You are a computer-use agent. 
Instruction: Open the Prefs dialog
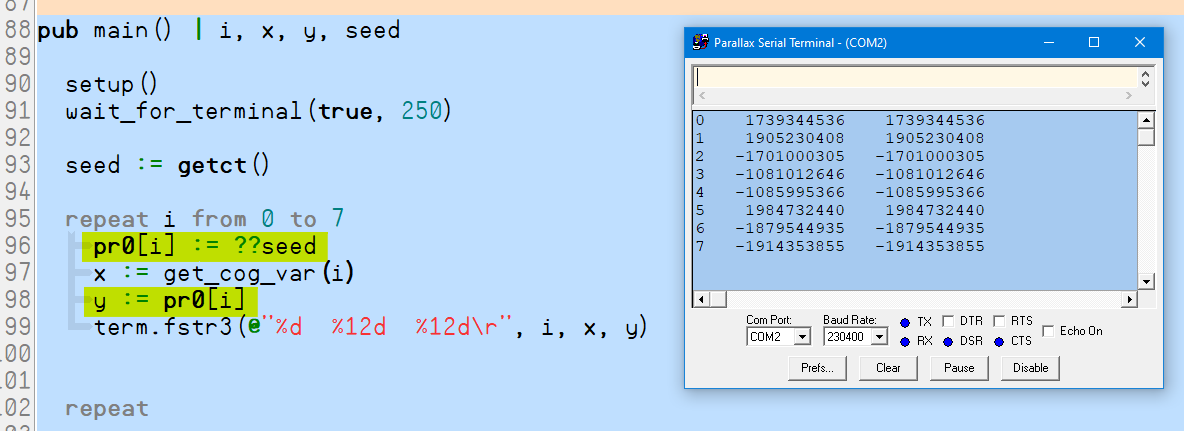tap(818, 368)
